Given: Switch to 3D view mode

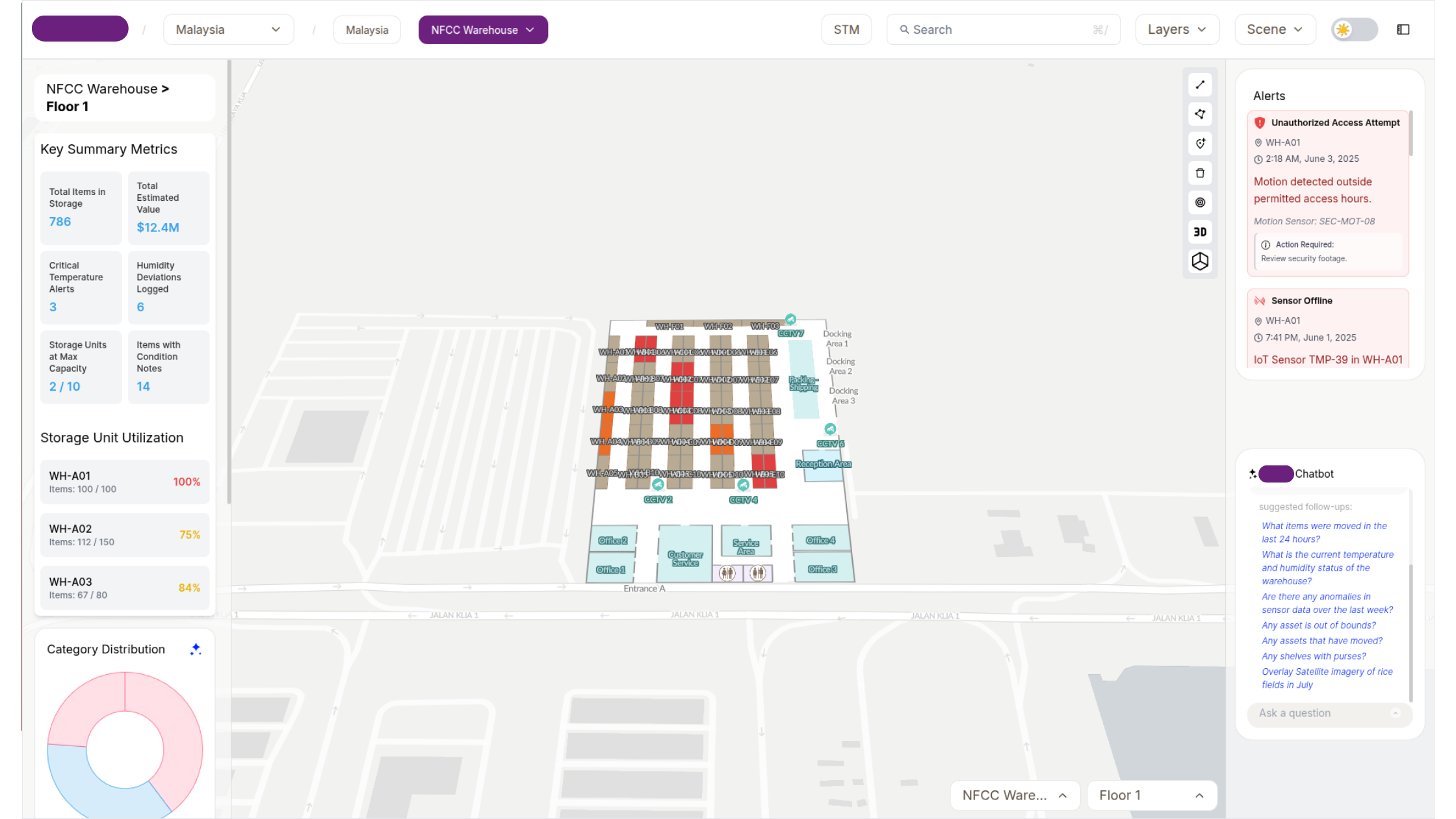Looking at the screenshot, I should pyautogui.click(x=1200, y=232).
